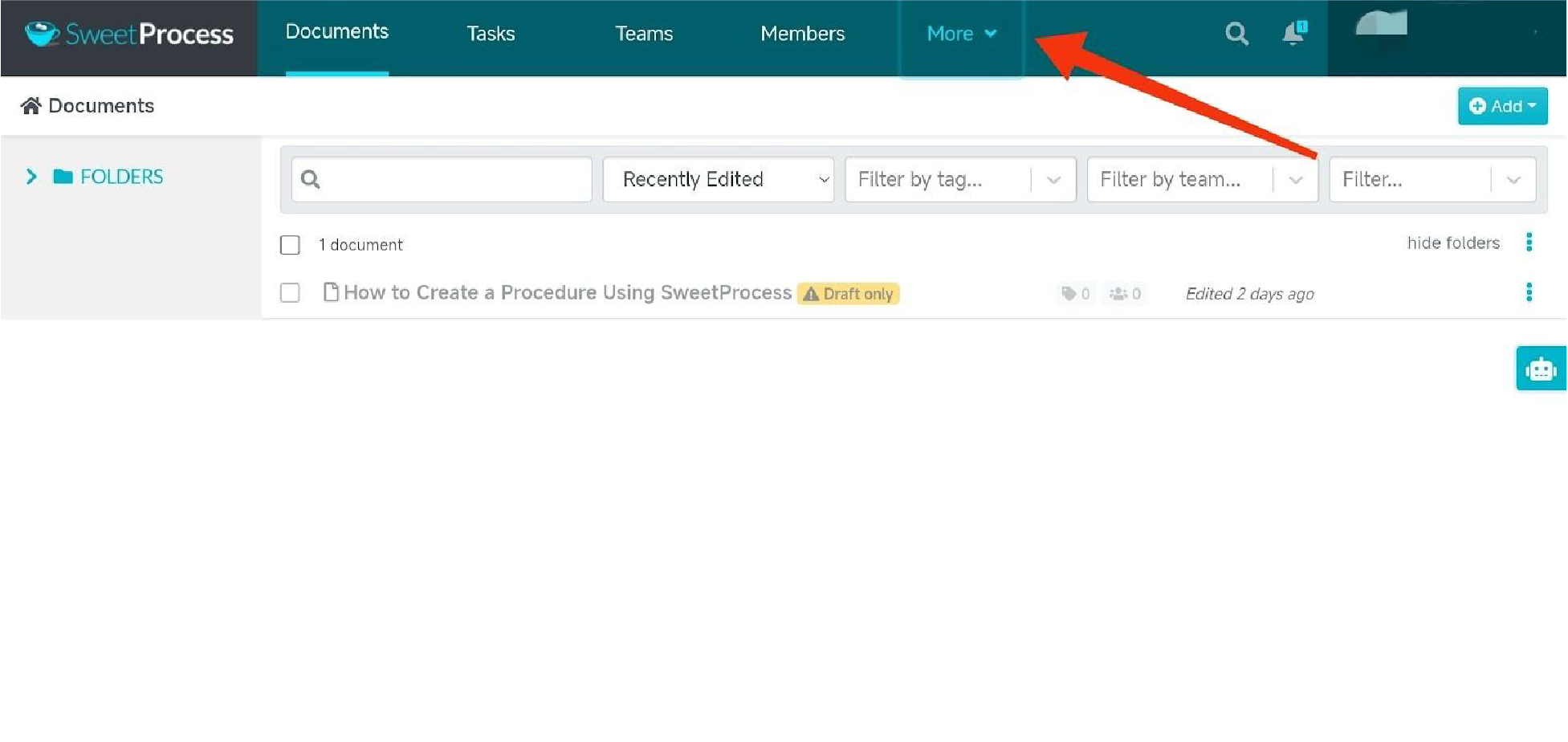Focus the document search input field
1568x742 pixels.
click(x=442, y=179)
